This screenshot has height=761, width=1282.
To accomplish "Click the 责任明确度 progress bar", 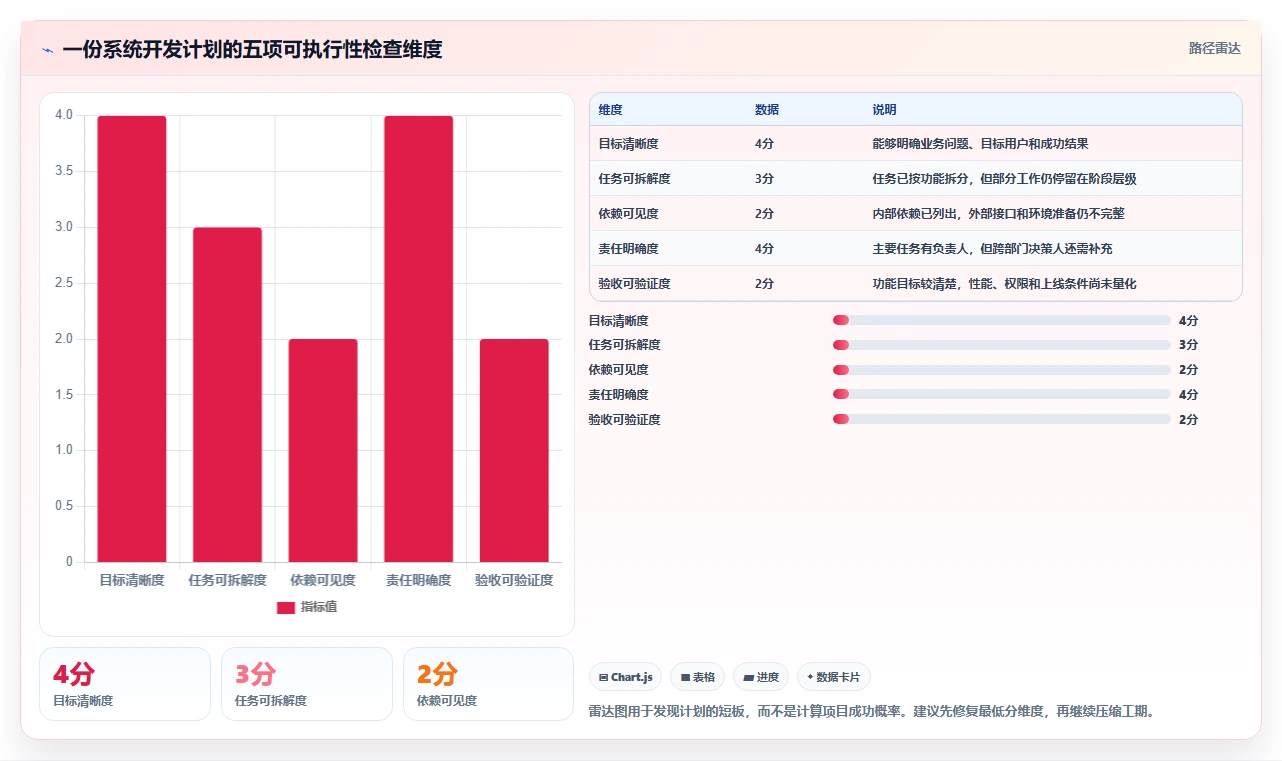I will click(x=1001, y=395).
